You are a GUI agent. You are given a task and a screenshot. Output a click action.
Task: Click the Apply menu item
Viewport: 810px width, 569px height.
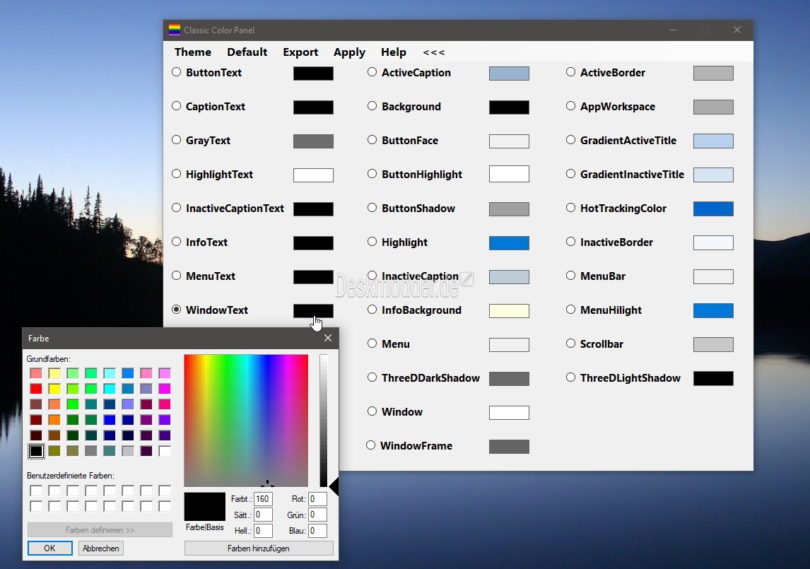tap(349, 52)
